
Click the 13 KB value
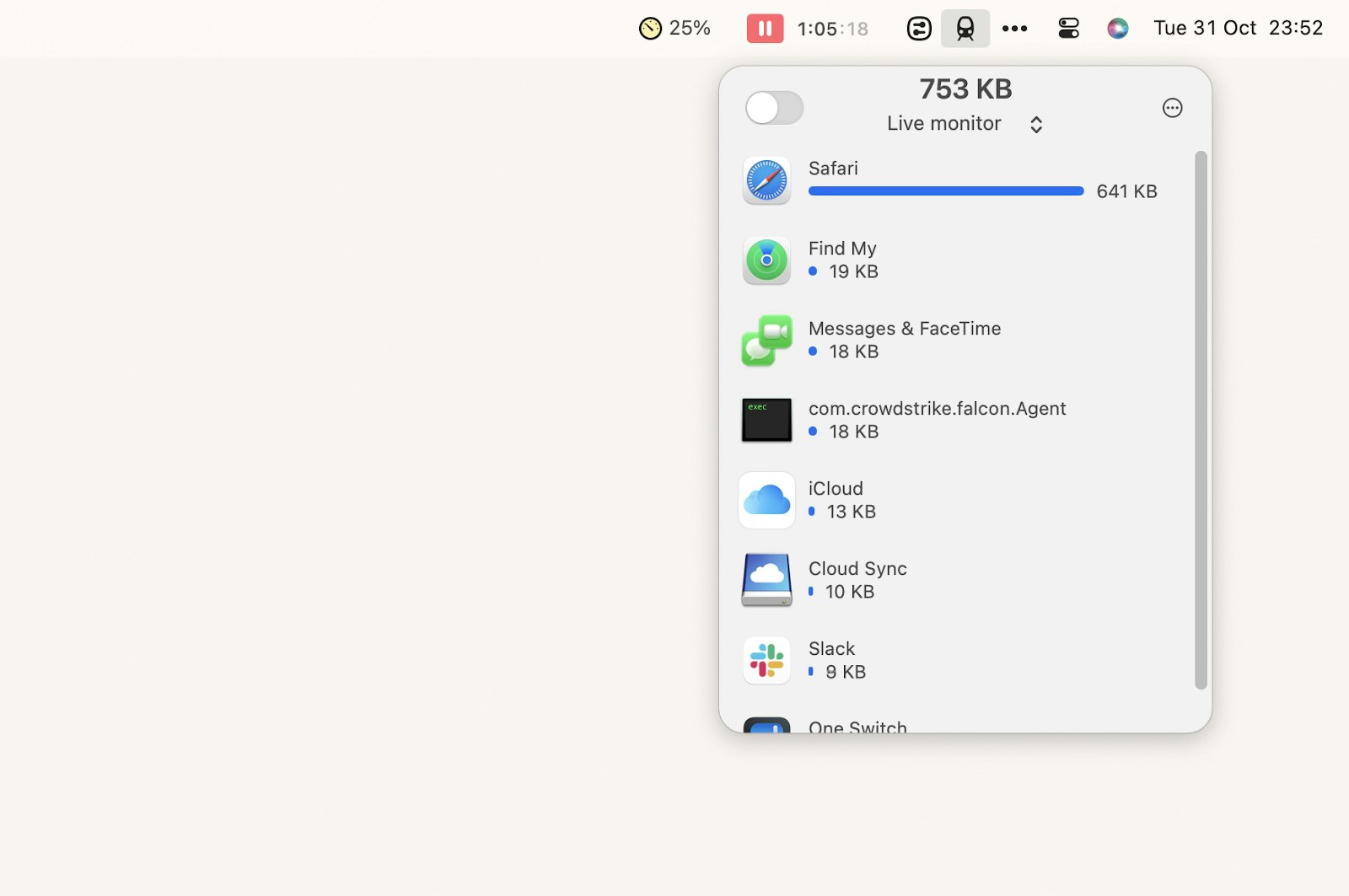click(851, 512)
